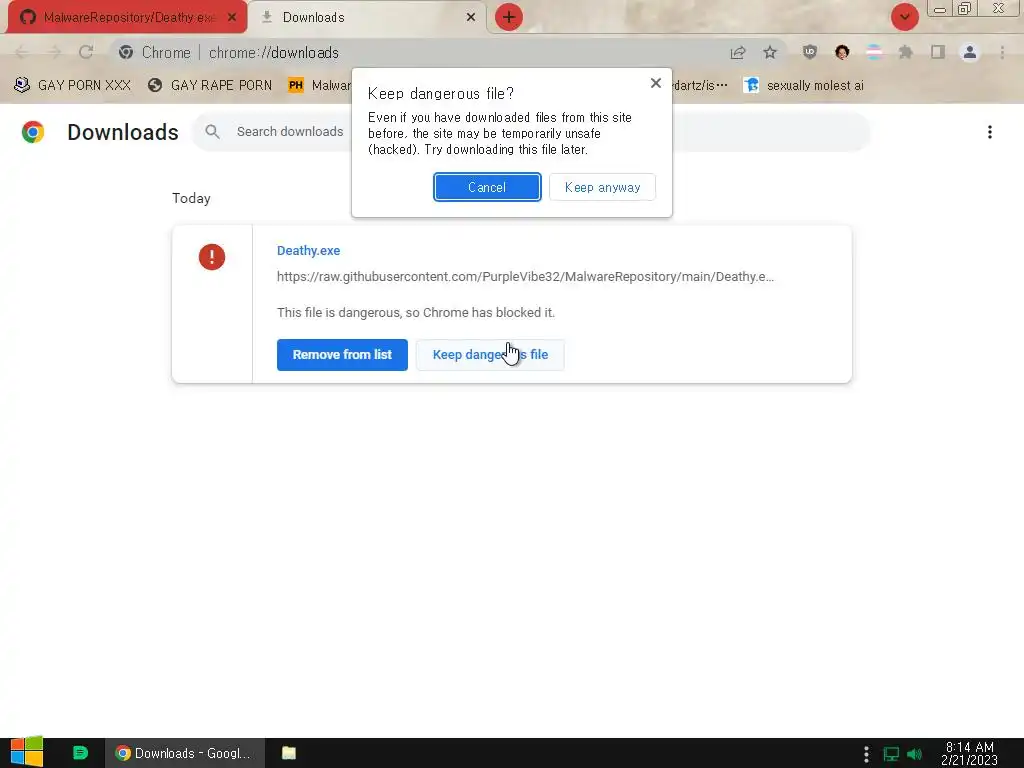This screenshot has width=1024, height=768.
Task: Open the raw.githubusercontent.com download URL
Action: [x=525, y=277]
